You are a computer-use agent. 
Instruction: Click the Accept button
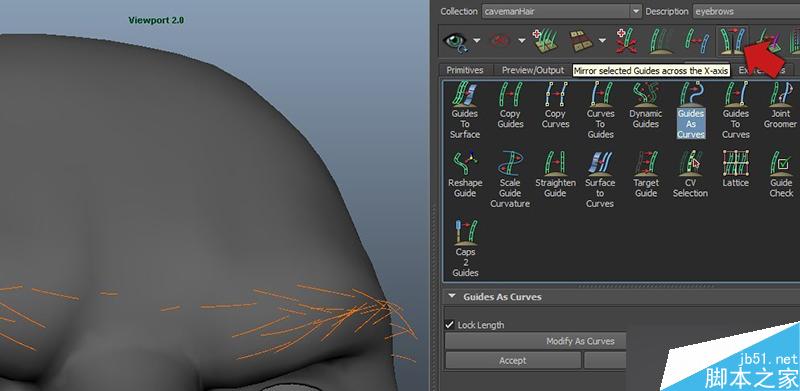(513, 360)
